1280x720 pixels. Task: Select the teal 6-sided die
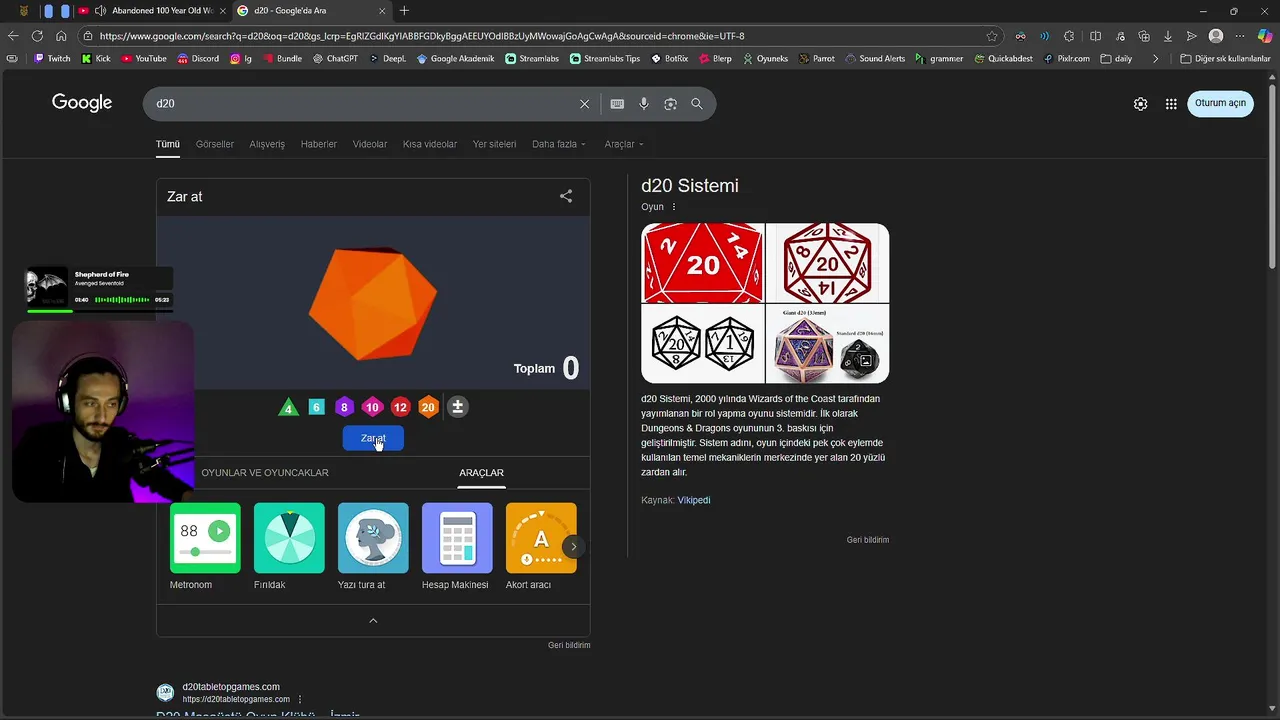pyautogui.click(x=316, y=407)
